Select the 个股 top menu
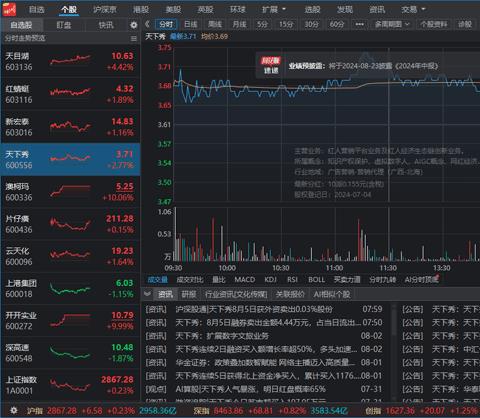 point(69,9)
